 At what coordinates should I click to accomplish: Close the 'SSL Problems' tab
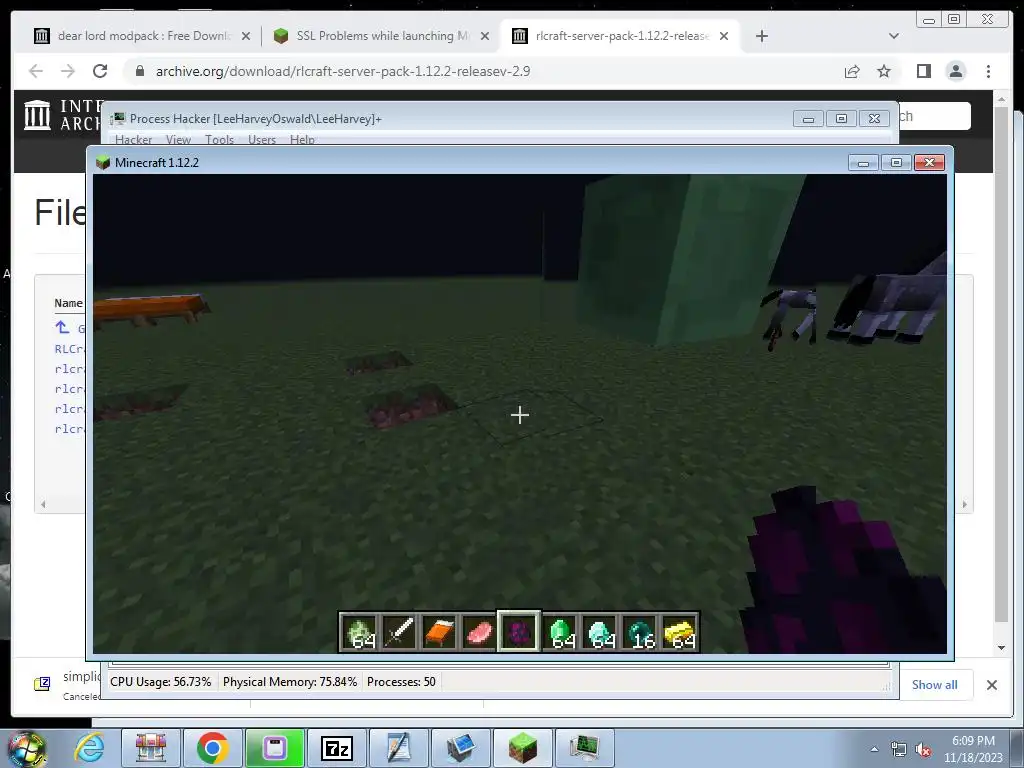(x=485, y=36)
